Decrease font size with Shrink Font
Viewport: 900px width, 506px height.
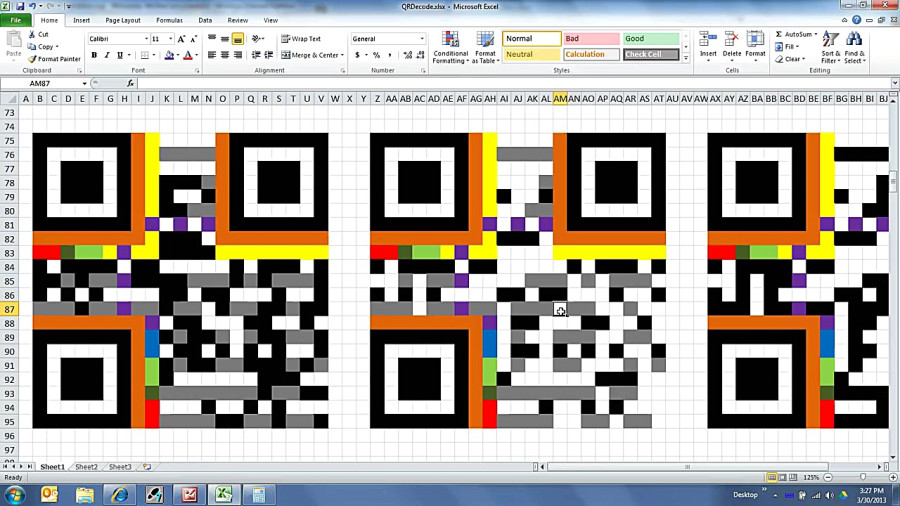pos(193,39)
